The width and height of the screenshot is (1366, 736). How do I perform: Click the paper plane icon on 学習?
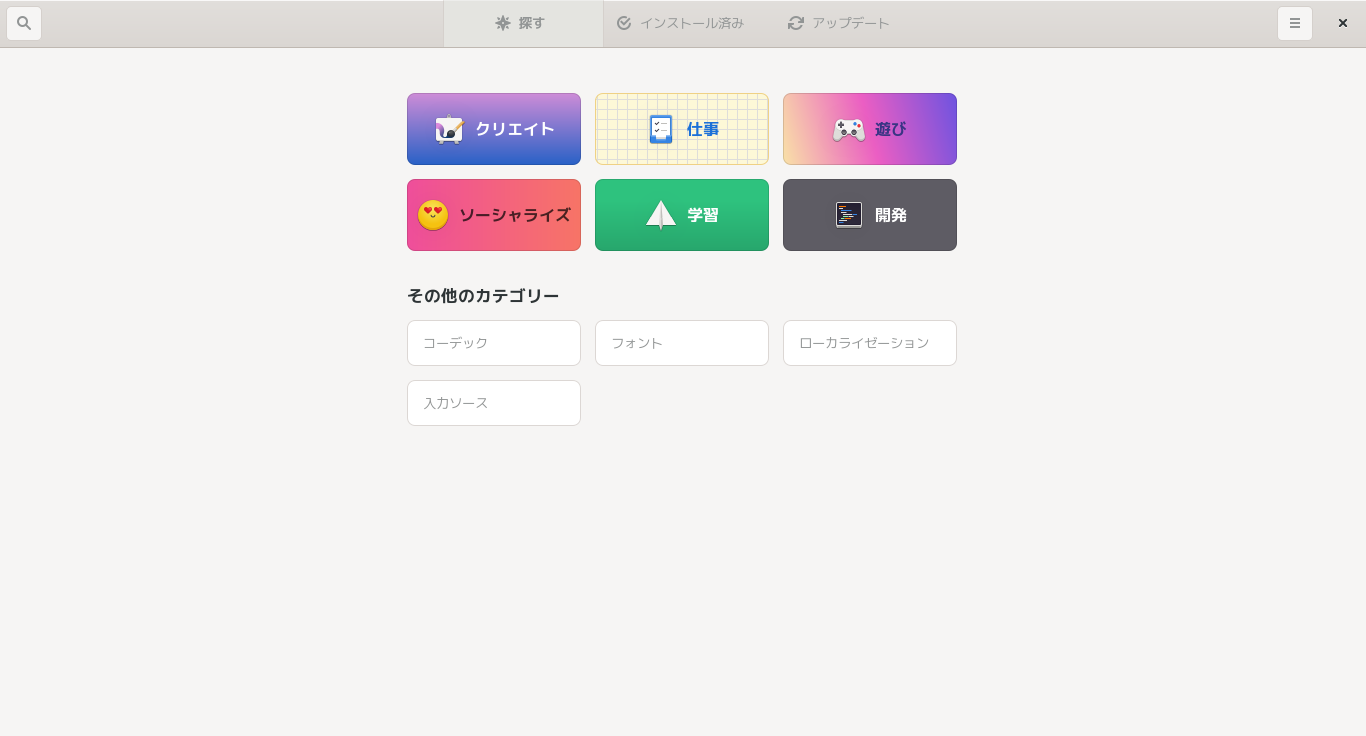[661, 215]
